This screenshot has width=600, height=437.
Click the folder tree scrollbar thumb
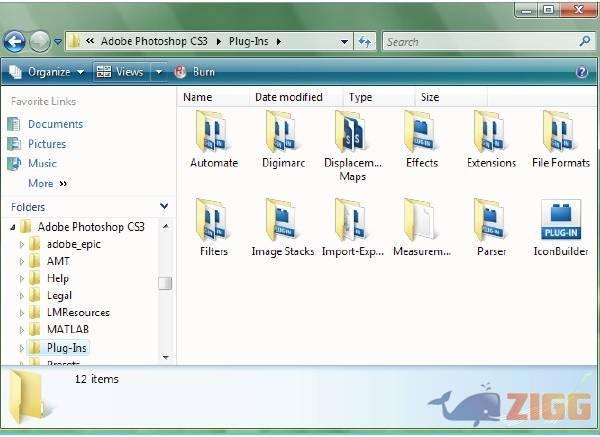165,284
